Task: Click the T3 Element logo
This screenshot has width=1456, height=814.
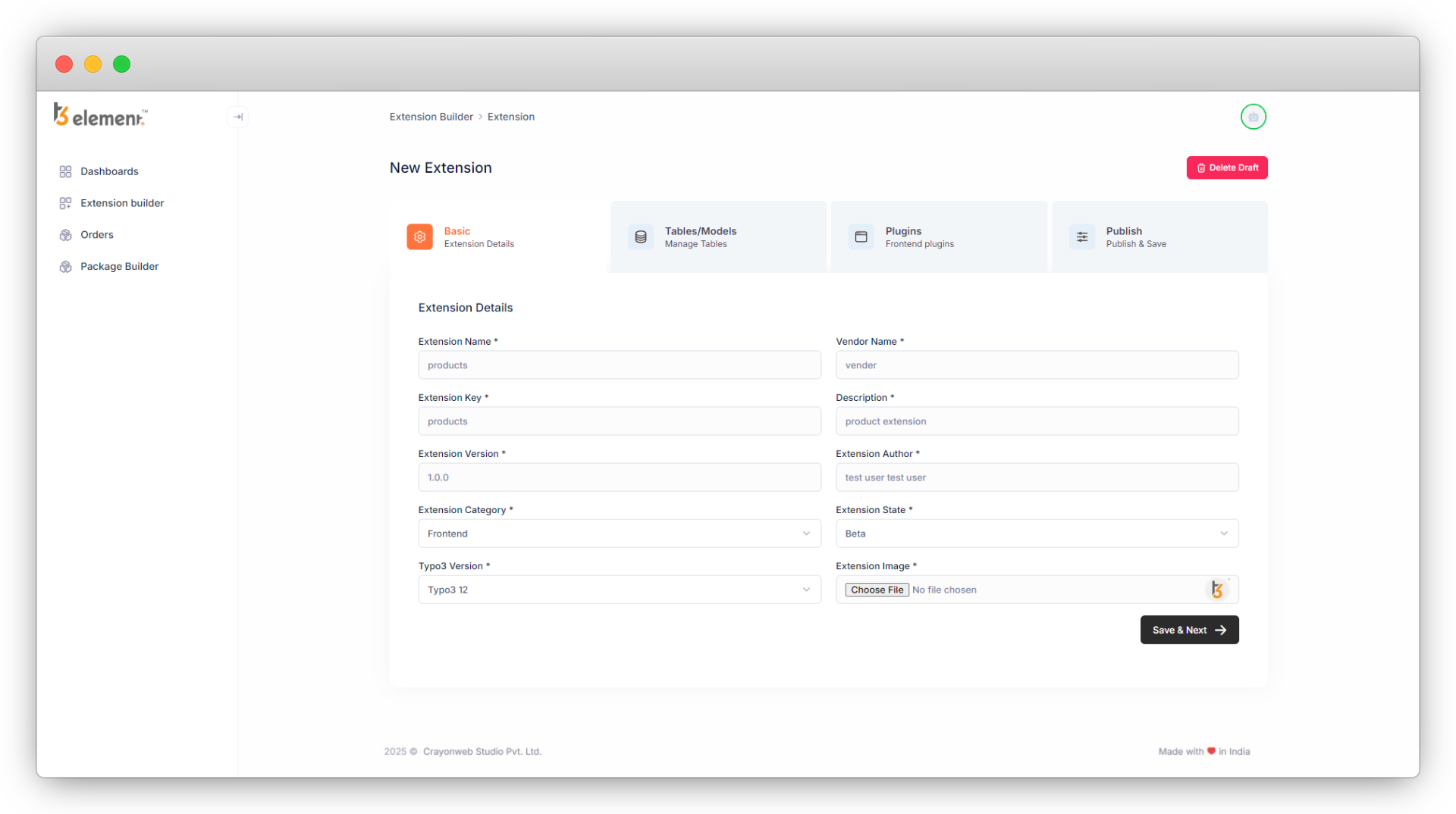Action: point(100,115)
